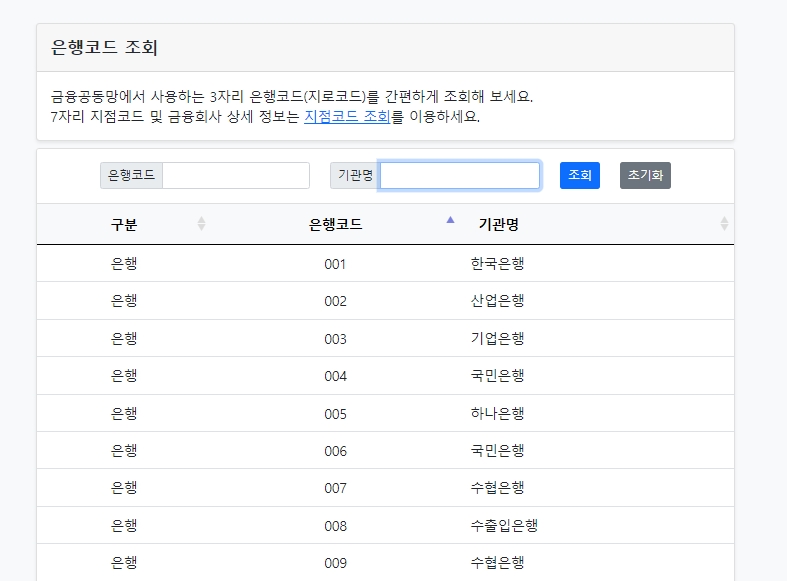Screen dimensions: 787x581
Task: Select code cell 005
Action: tap(335, 414)
